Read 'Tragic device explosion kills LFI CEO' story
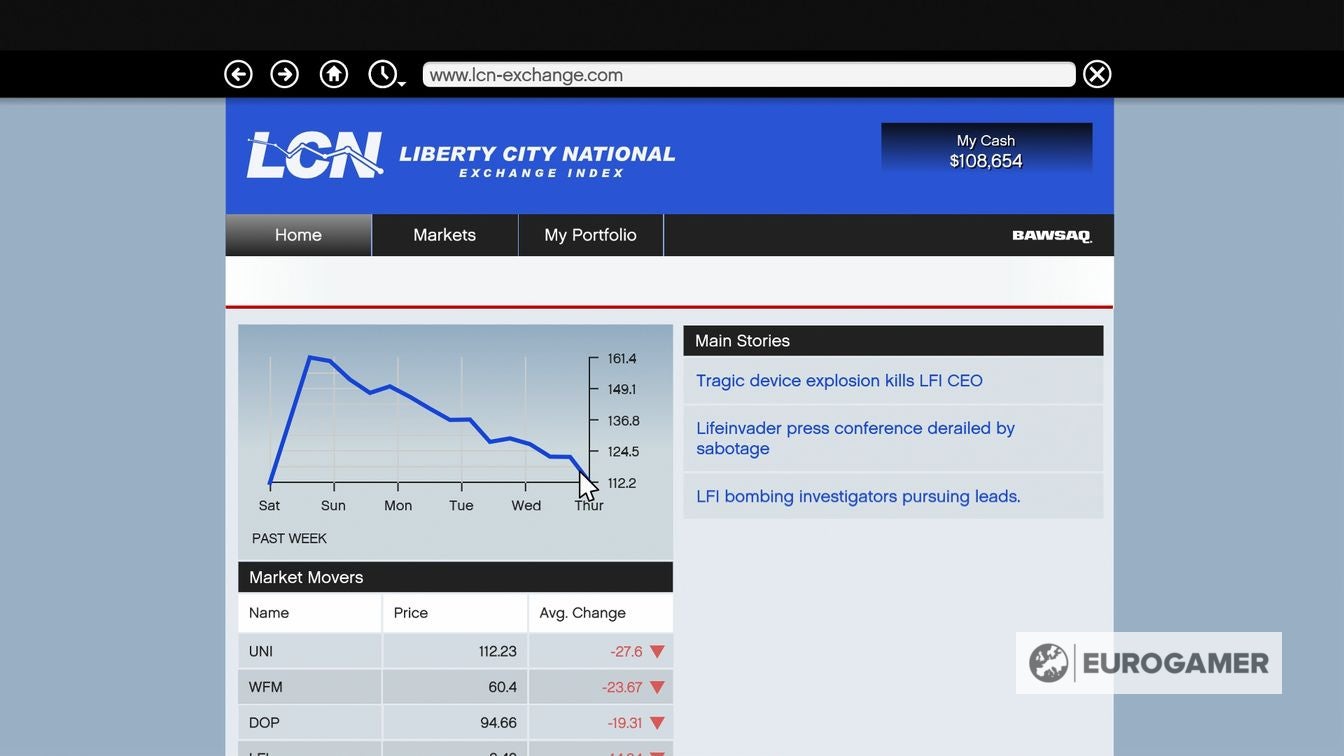 [839, 381]
